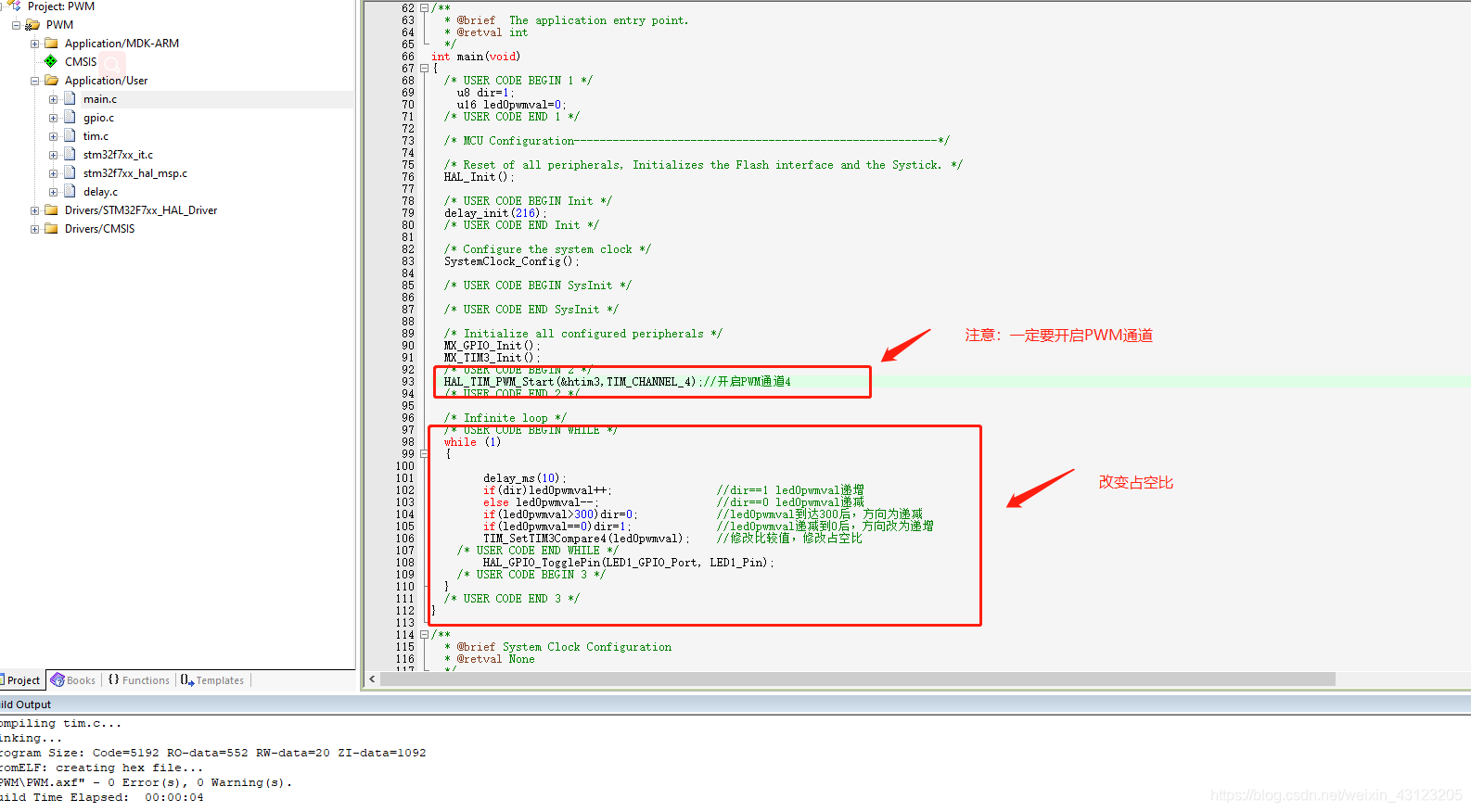Click the 'Build Time Elapsed' output line
The width and height of the screenshot is (1471, 812).
[102, 797]
